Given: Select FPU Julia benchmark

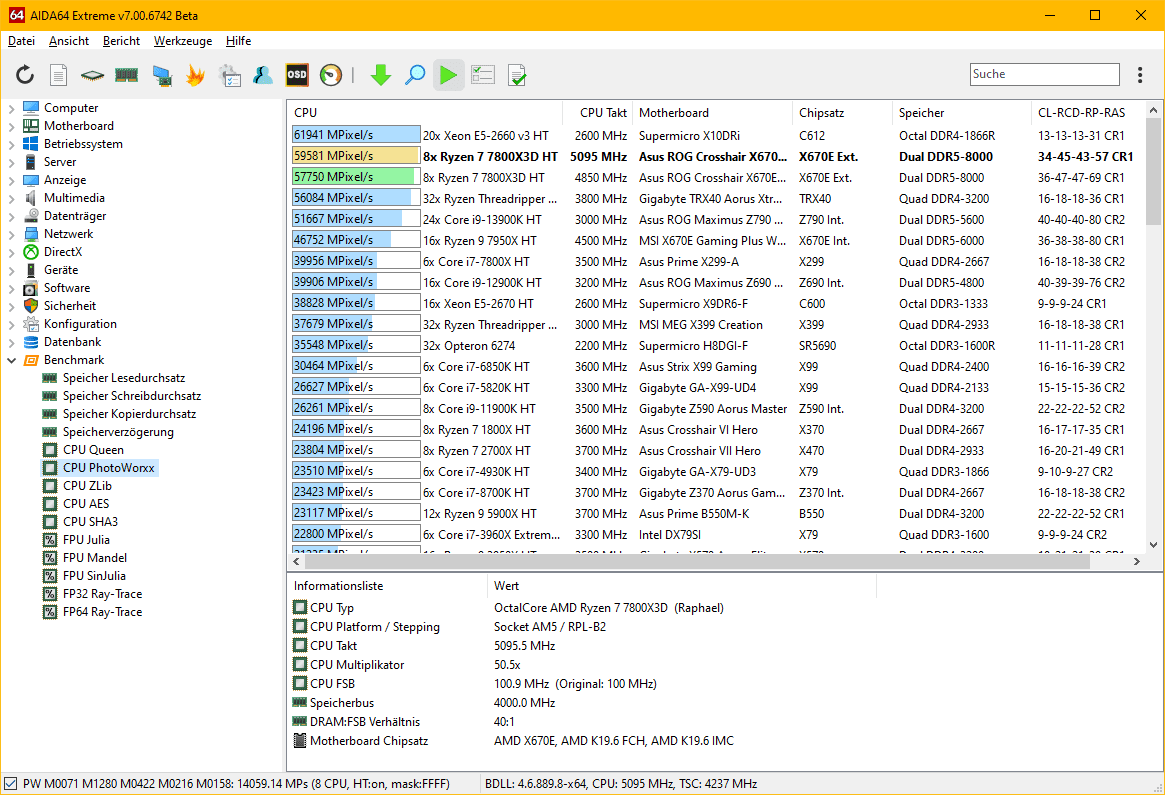Looking at the screenshot, I should tap(85, 539).
